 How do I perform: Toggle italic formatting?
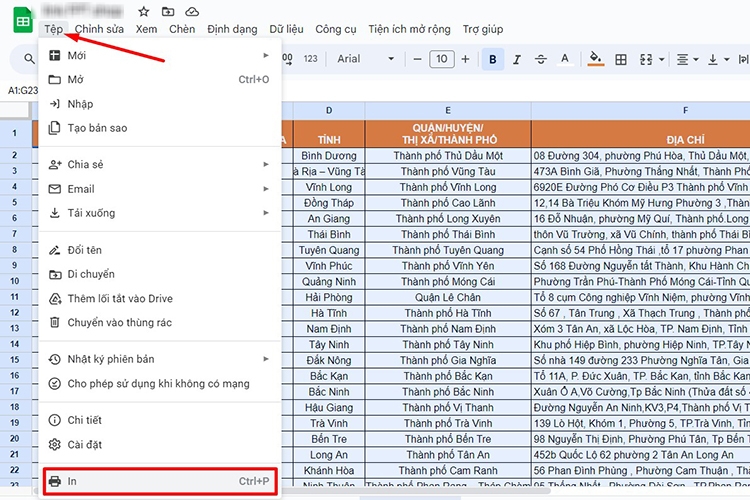pyautogui.click(x=517, y=59)
